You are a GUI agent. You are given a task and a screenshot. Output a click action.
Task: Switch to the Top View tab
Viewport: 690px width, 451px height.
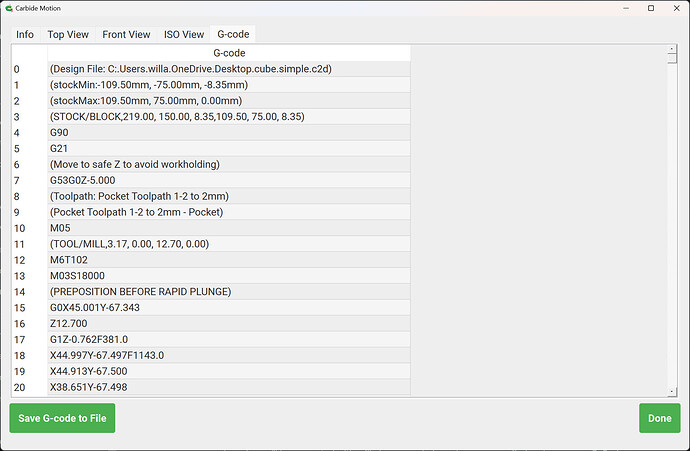pyautogui.click(x=68, y=34)
